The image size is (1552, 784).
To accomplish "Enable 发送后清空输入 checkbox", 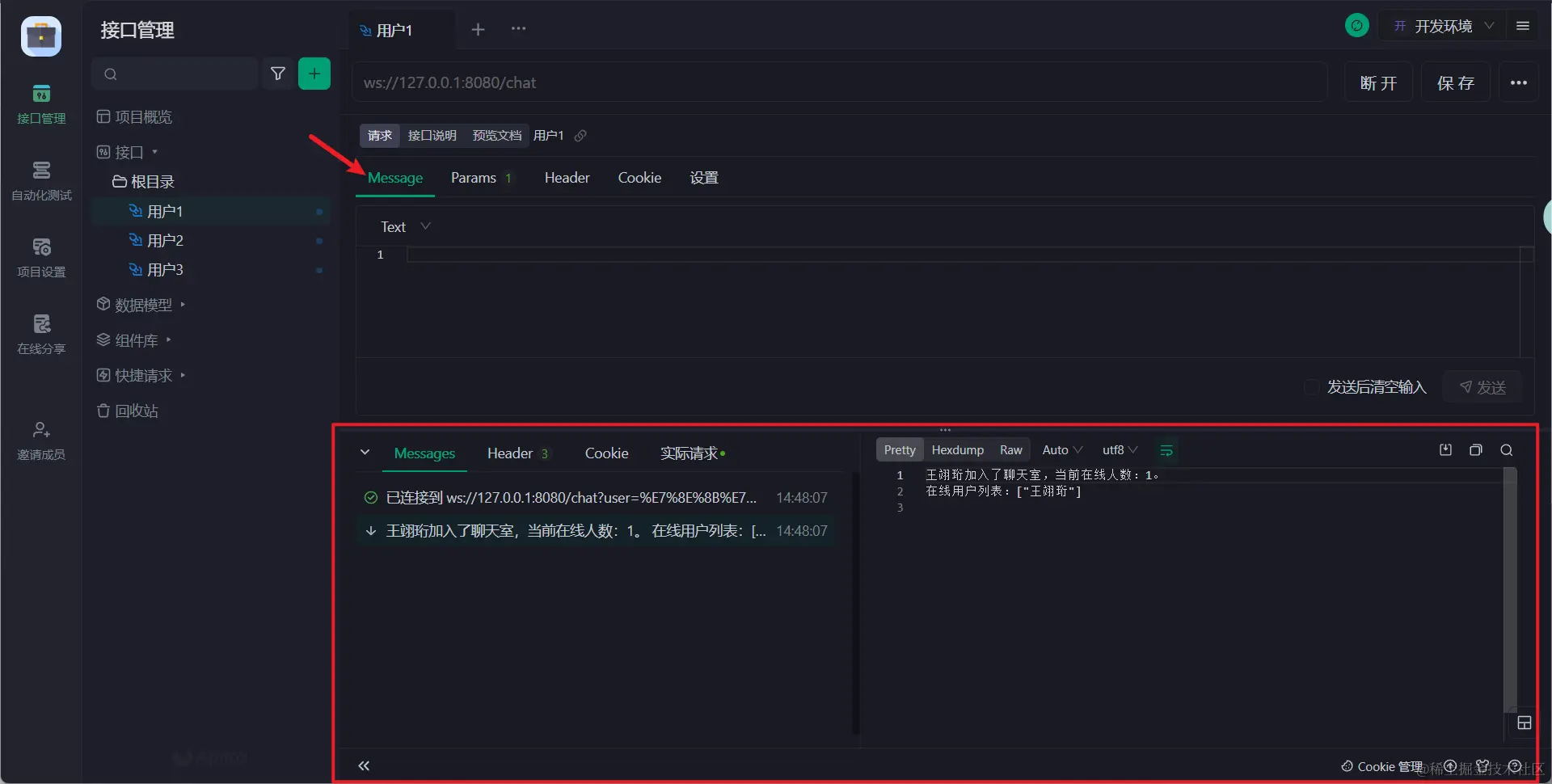I will pyautogui.click(x=1312, y=387).
